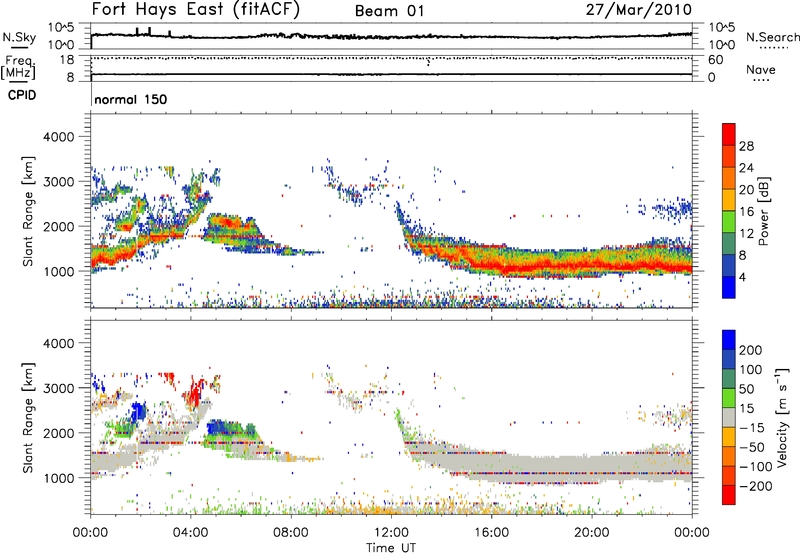Pick the light green 15–50 velocity segment
Image resolution: width=800 pixels, height=554 pixels.
(x=729, y=398)
